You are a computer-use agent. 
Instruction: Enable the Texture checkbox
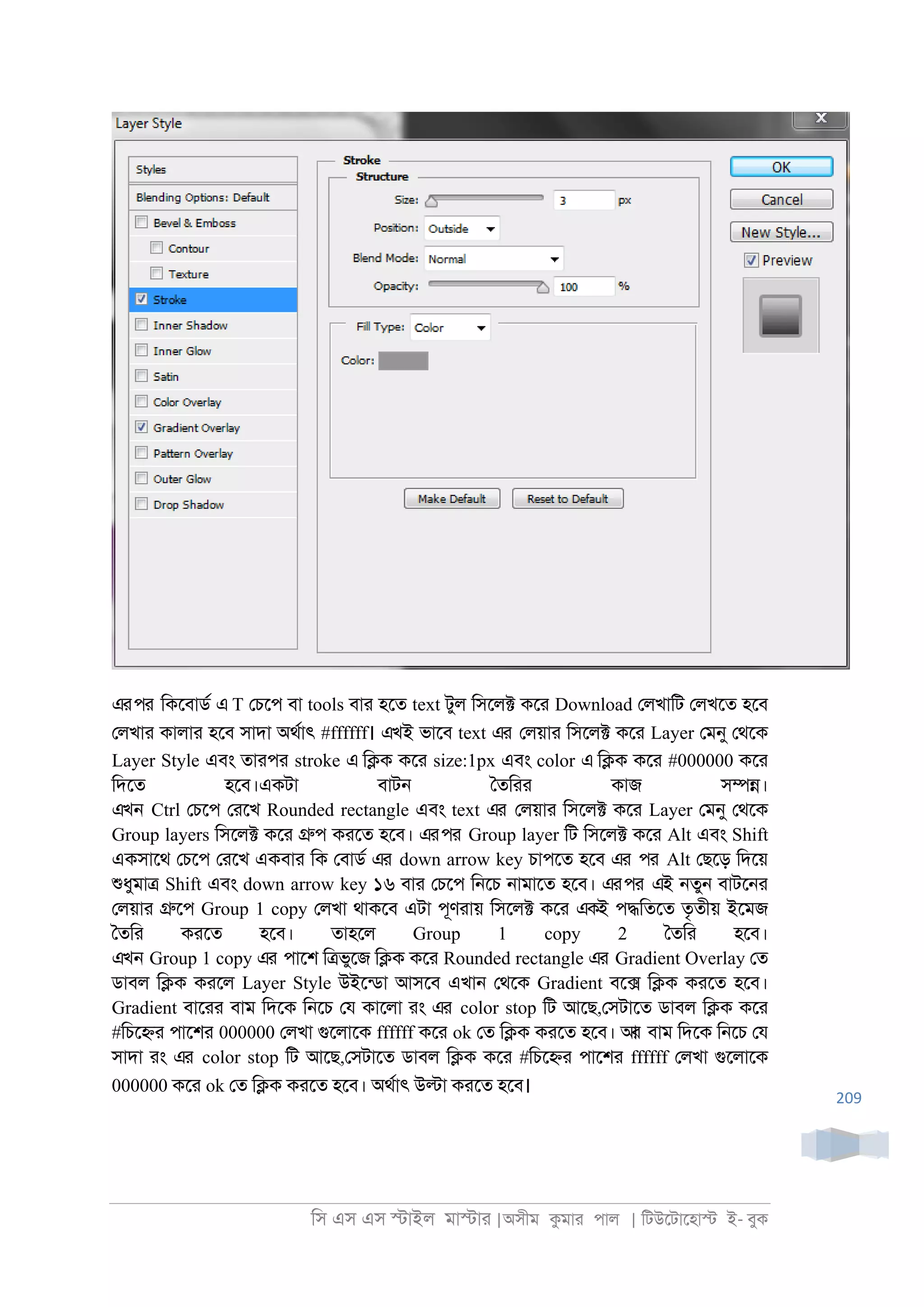click(157, 273)
